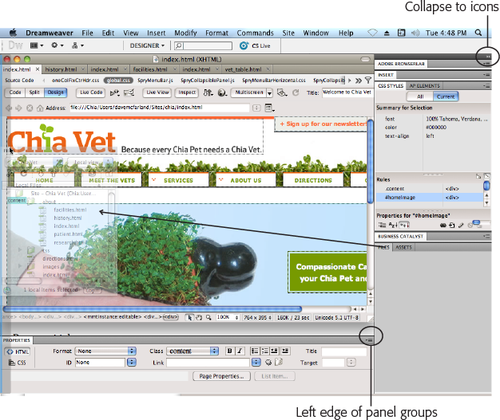Click the Bold button in Properties
The image size is (500, 420).
coord(230,351)
